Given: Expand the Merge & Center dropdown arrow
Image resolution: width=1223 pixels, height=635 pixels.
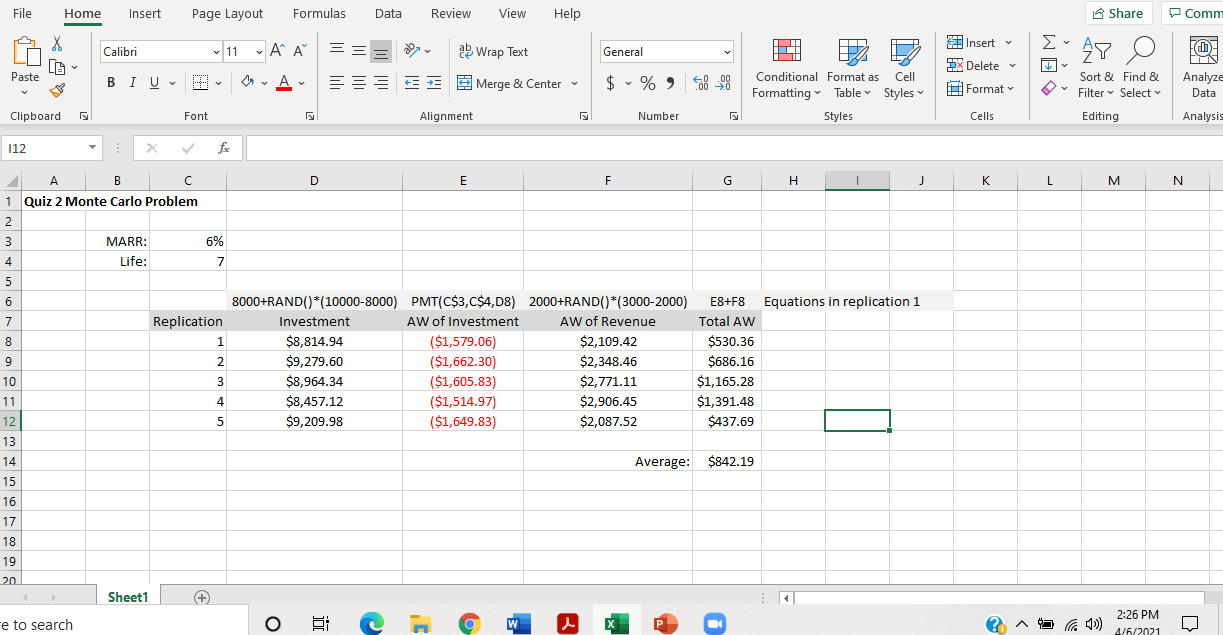Looking at the screenshot, I should (575, 84).
